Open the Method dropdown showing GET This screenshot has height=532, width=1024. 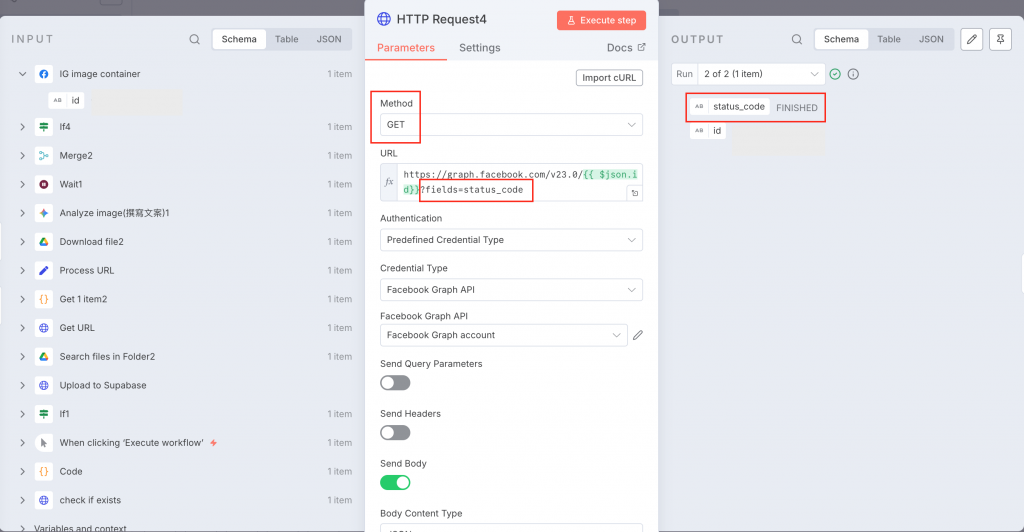[x=511, y=125]
